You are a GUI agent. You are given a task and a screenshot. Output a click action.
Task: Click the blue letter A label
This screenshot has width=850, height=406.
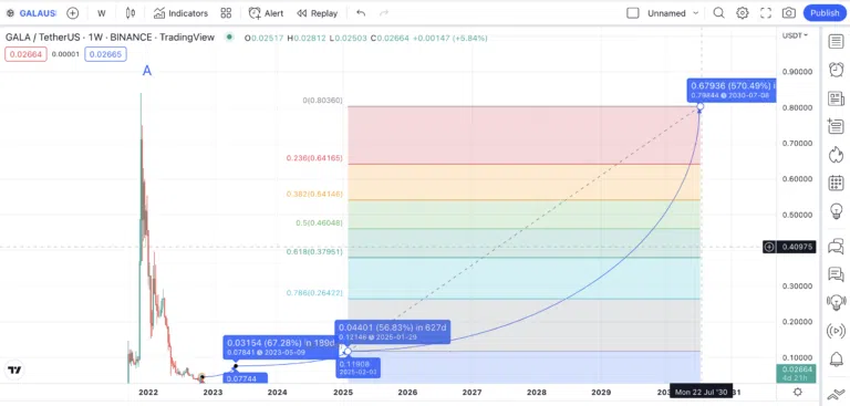tap(147, 70)
